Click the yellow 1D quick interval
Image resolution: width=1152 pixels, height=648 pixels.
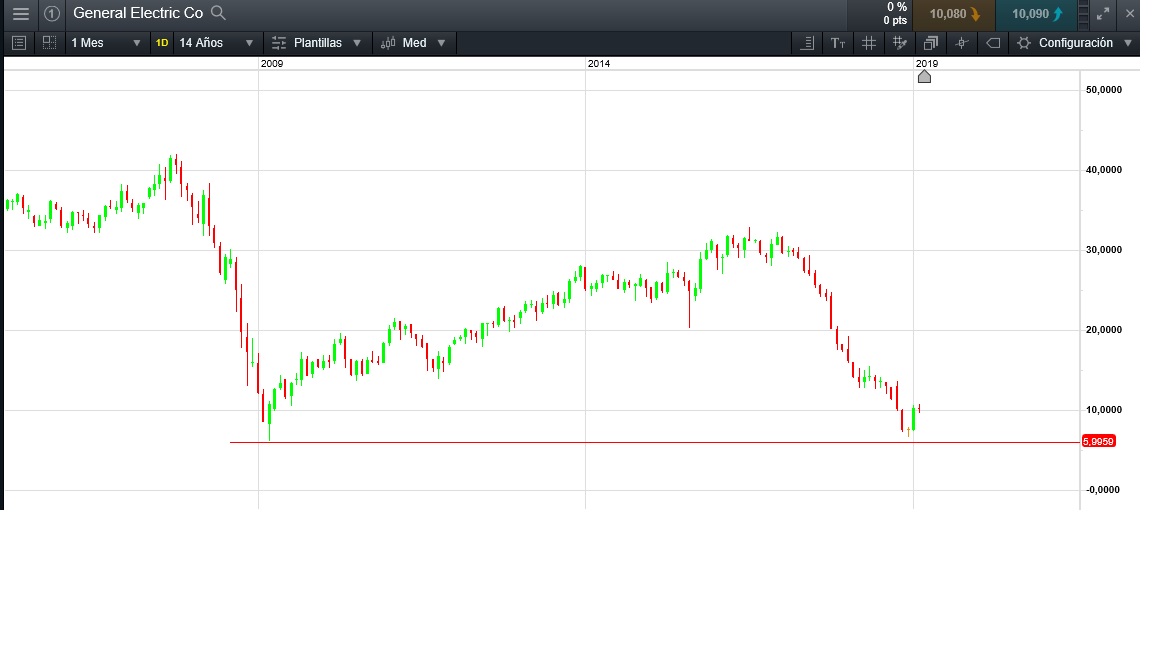[162, 43]
